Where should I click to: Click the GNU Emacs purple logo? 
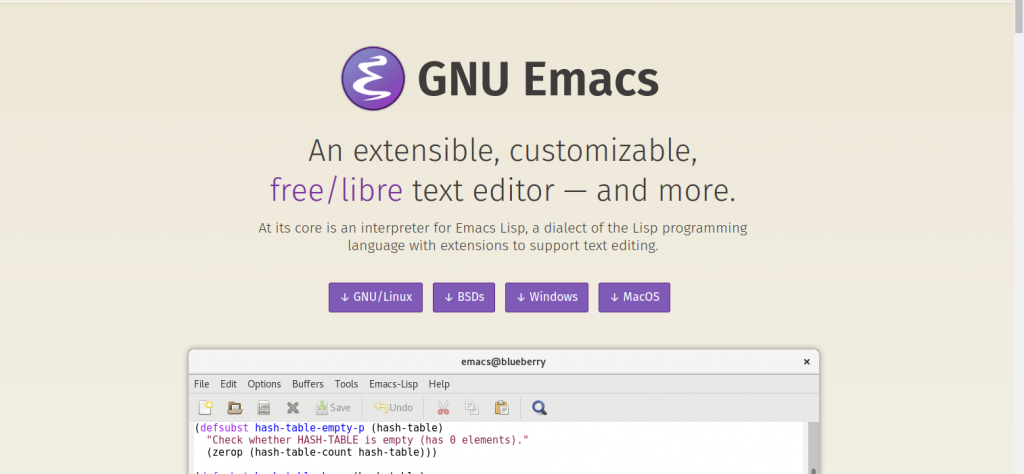373,78
